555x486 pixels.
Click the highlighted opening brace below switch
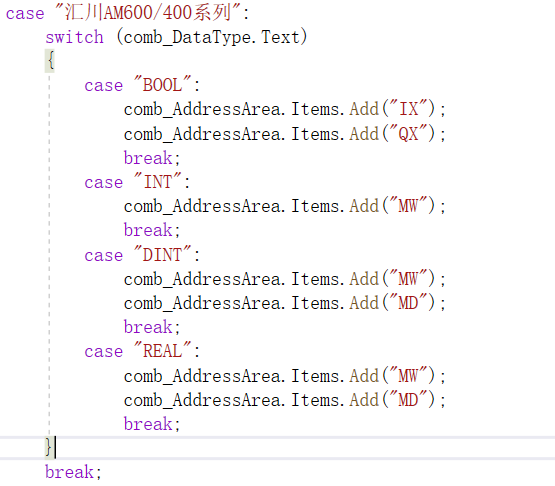pyautogui.click(x=50, y=61)
